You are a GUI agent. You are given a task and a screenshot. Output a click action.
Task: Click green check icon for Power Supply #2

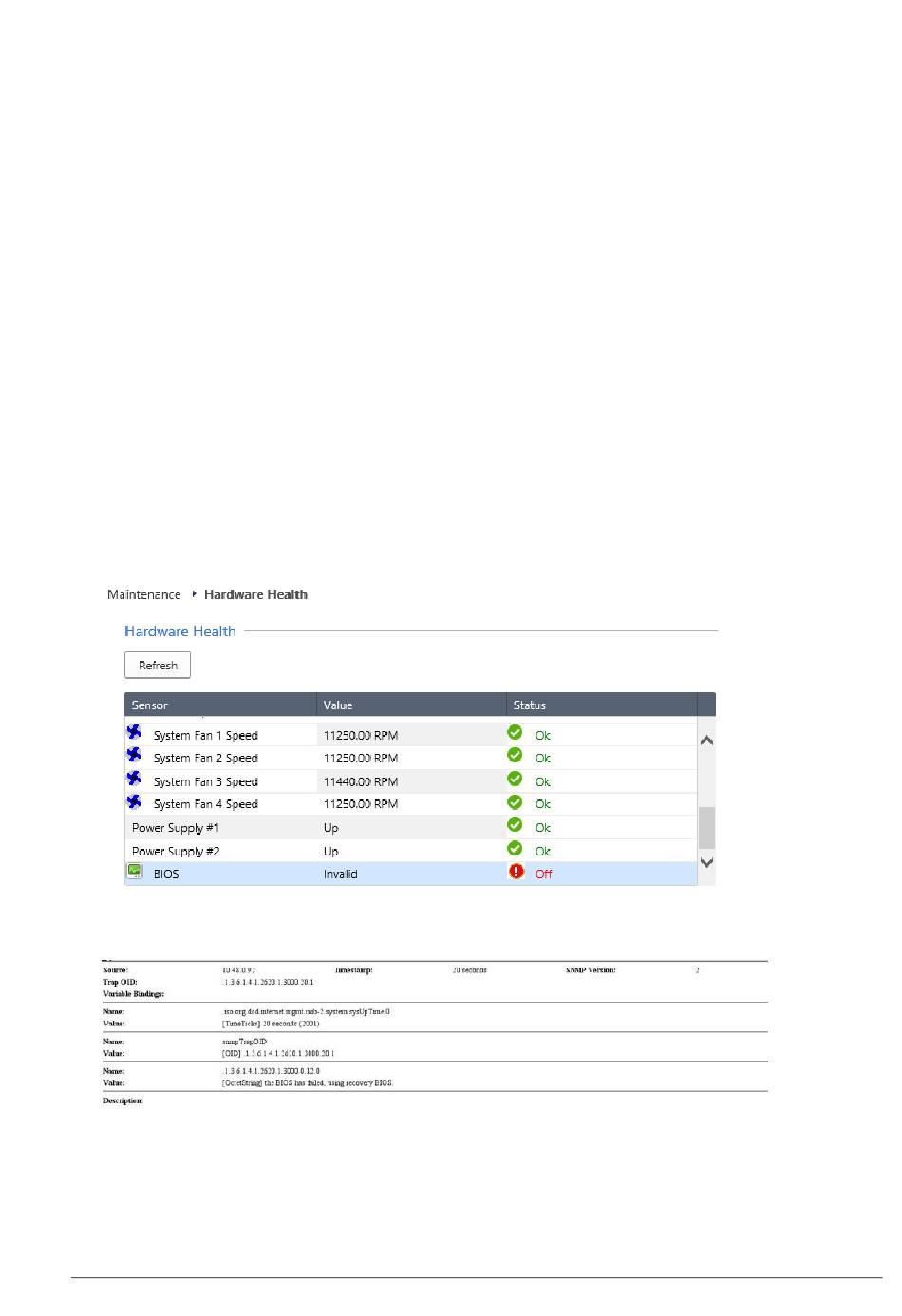515,849
